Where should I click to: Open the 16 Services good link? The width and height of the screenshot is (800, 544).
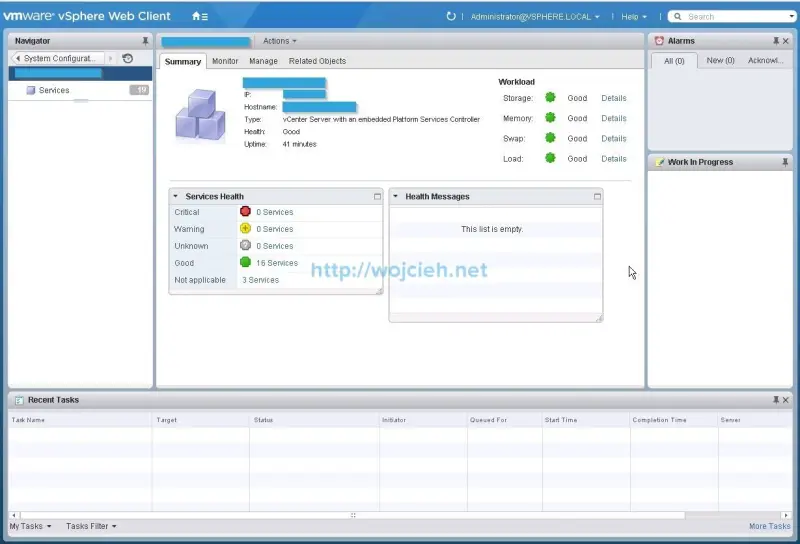(277, 263)
